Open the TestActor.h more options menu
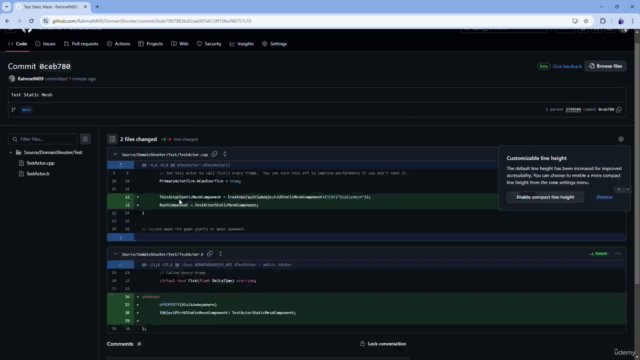Viewport: 640px width, 360px height. tap(618, 254)
